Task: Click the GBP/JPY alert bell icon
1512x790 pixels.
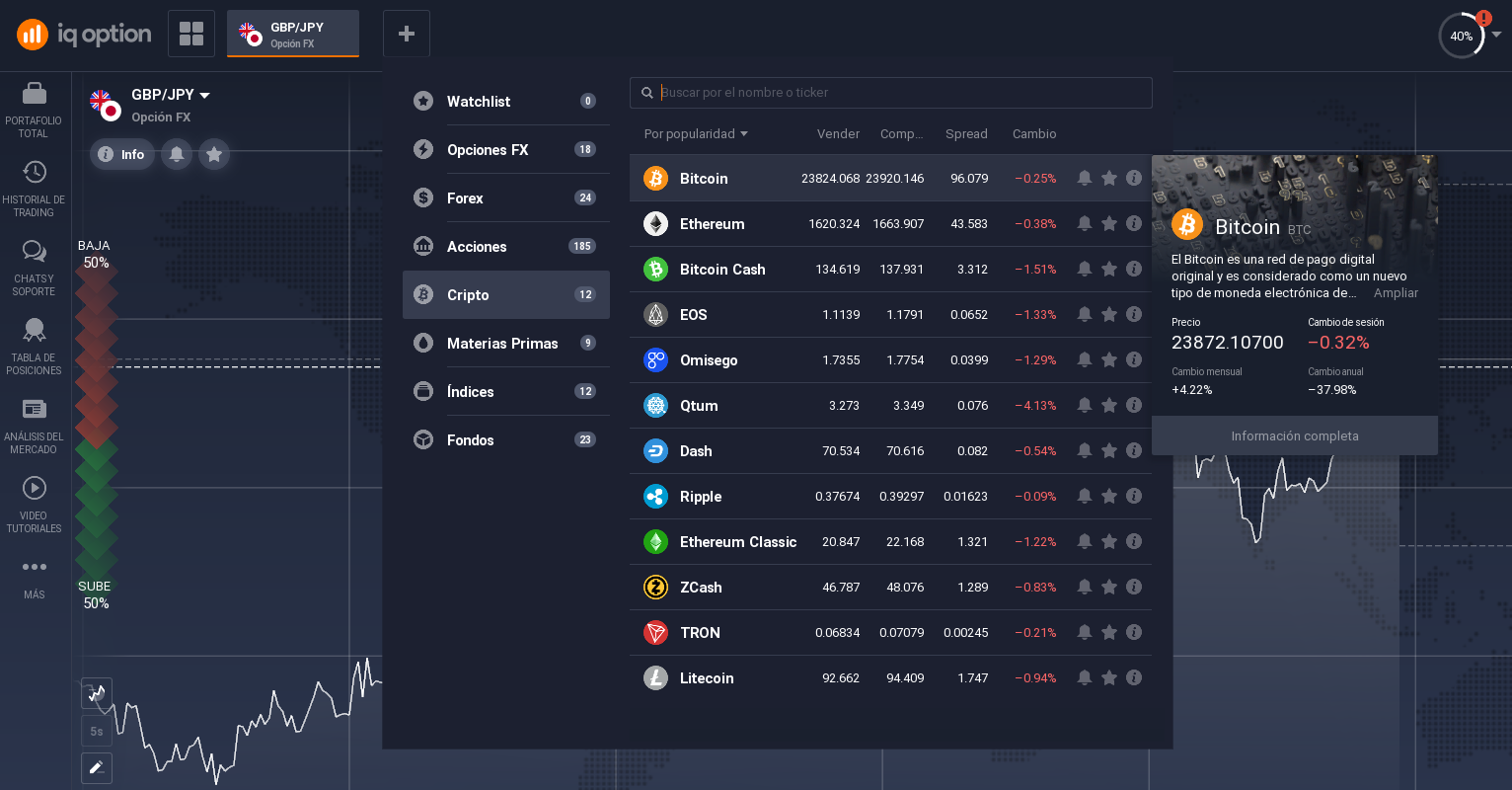Action: click(x=177, y=154)
